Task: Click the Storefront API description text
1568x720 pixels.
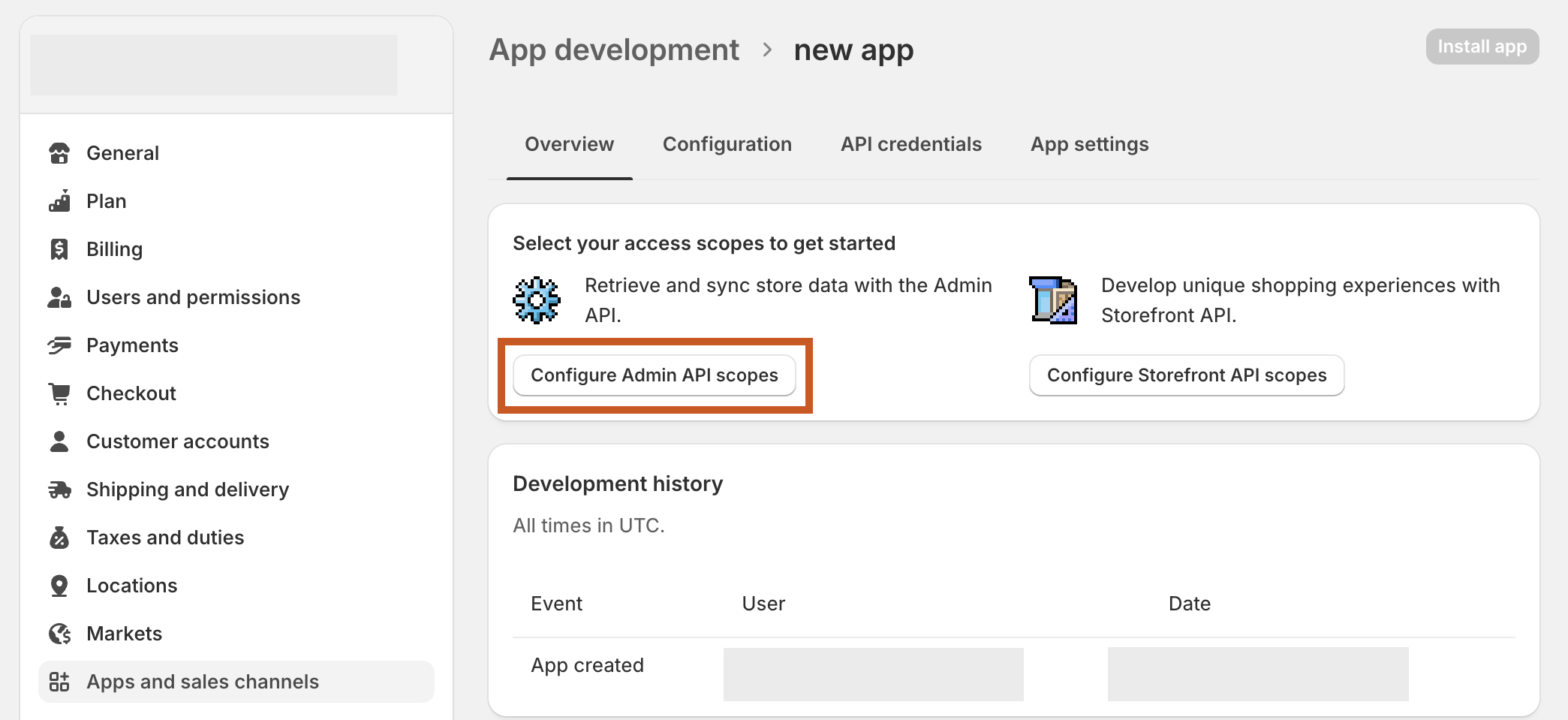Action: point(1300,300)
